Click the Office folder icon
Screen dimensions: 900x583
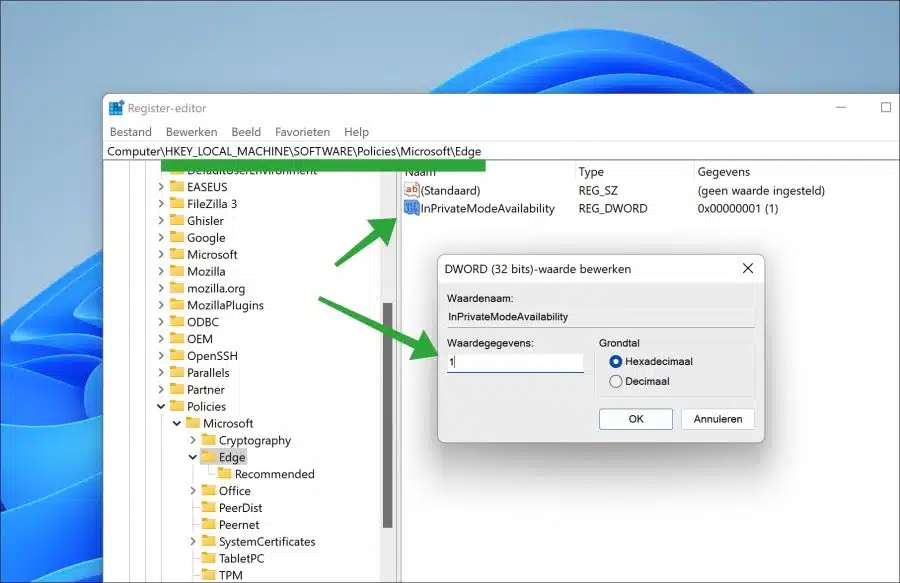[x=209, y=491]
